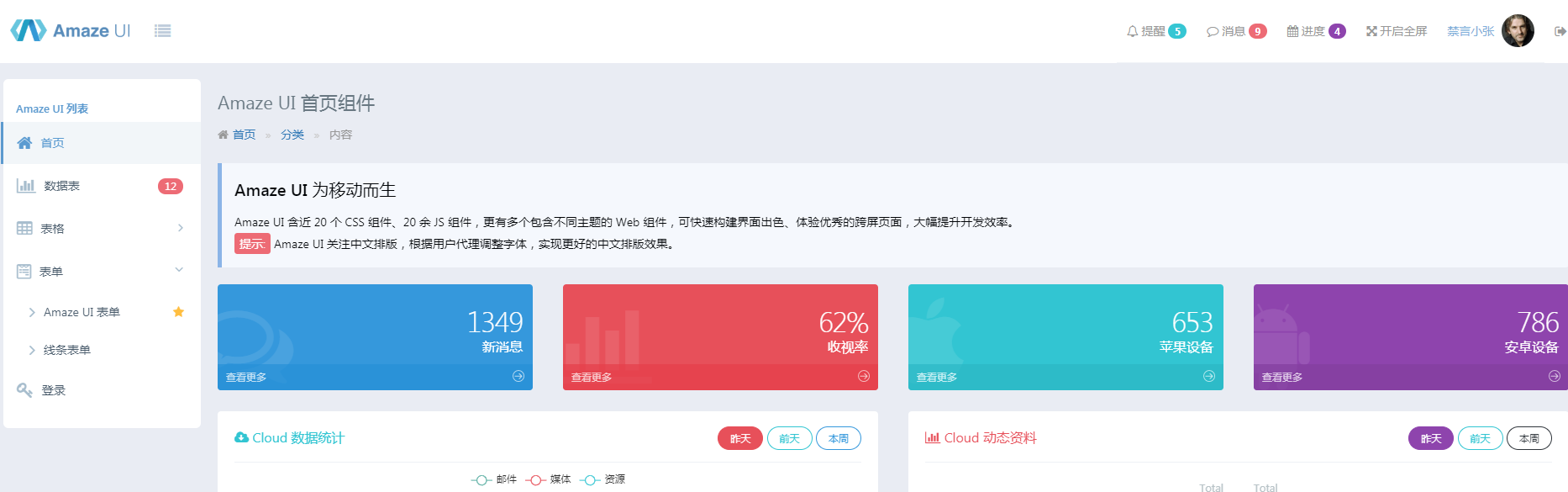Open Amaze UI 表单 submenu item
Image resolution: width=1568 pixels, height=492 pixels.
click(82, 312)
